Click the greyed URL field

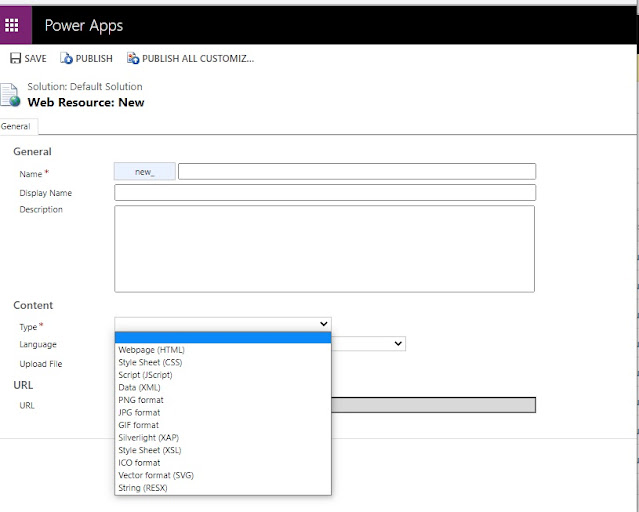coord(434,405)
